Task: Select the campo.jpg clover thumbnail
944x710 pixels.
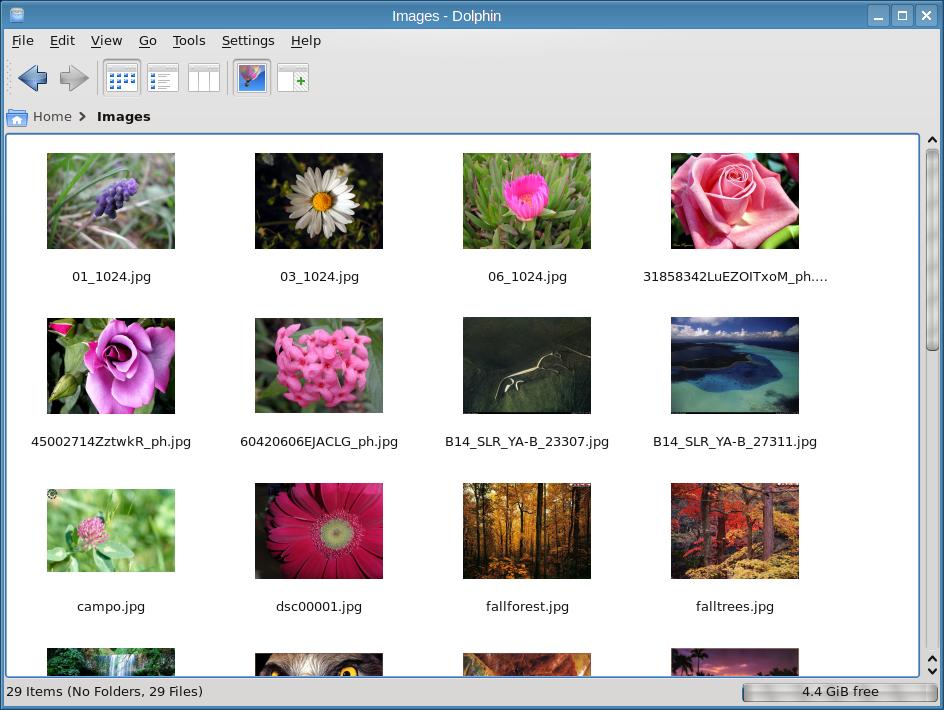Action: [x=111, y=531]
